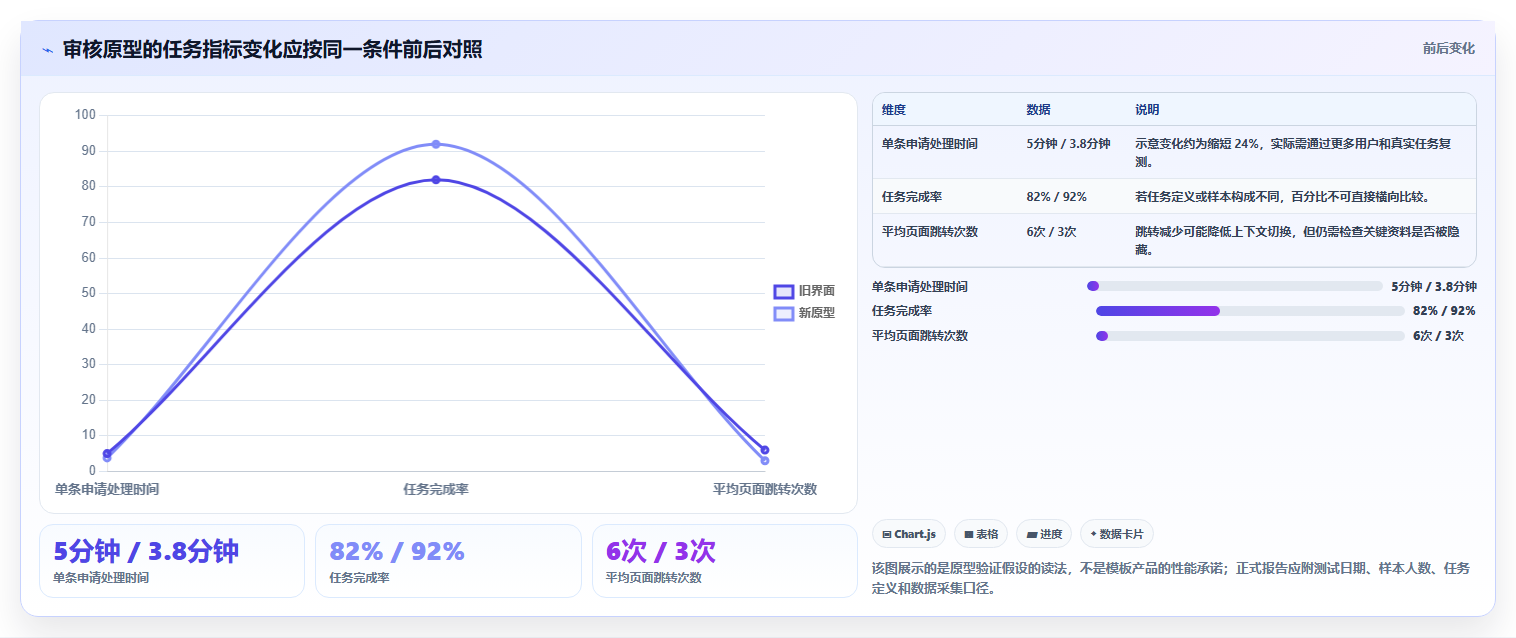Click the 单条申请处理时间 progress bar
The height and width of the screenshot is (638, 1516).
pyautogui.click(x=1234, y=286)
